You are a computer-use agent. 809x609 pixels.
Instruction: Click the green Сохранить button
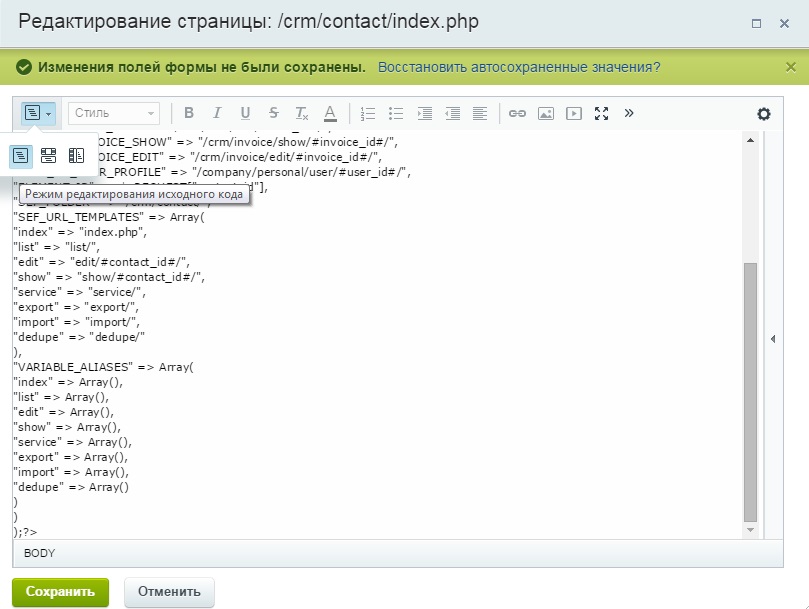[x=60, y=591]
